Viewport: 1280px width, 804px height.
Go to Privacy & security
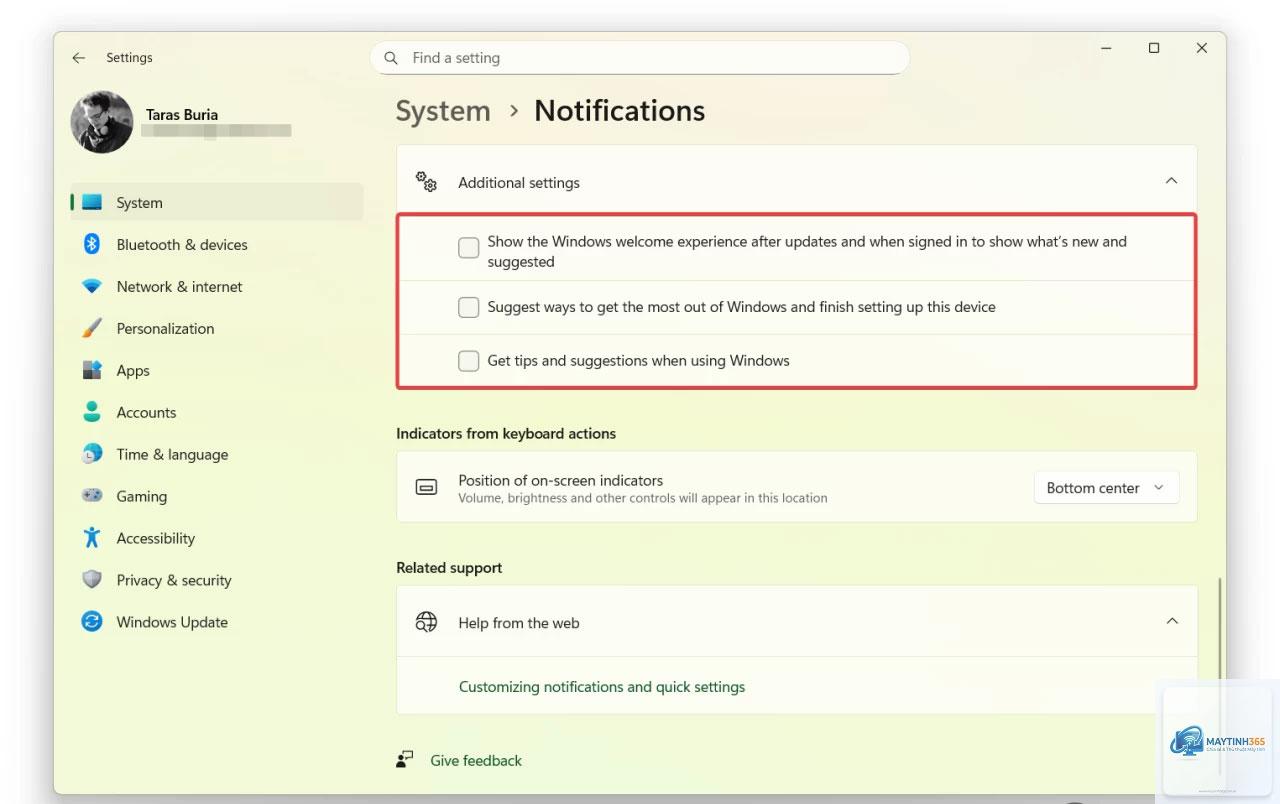coord(217,580)
